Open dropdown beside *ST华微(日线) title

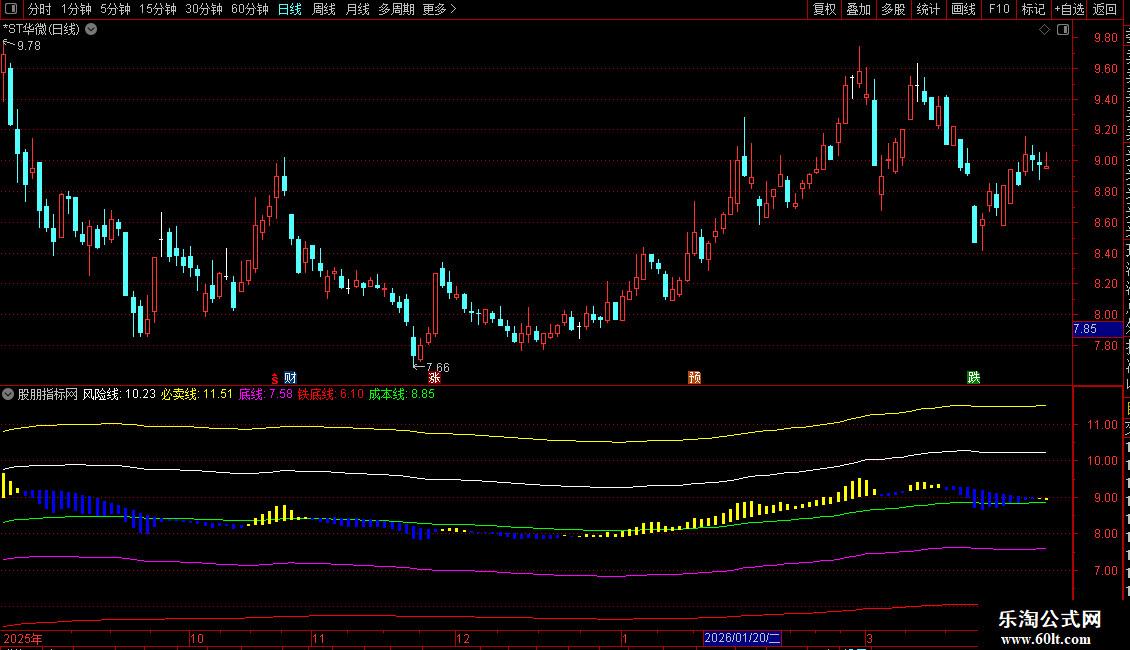92,29
